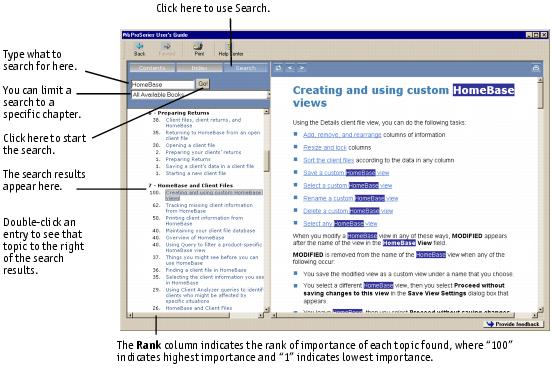
Task: Go to previous topic with left arrow
Action: pos(290,68)
